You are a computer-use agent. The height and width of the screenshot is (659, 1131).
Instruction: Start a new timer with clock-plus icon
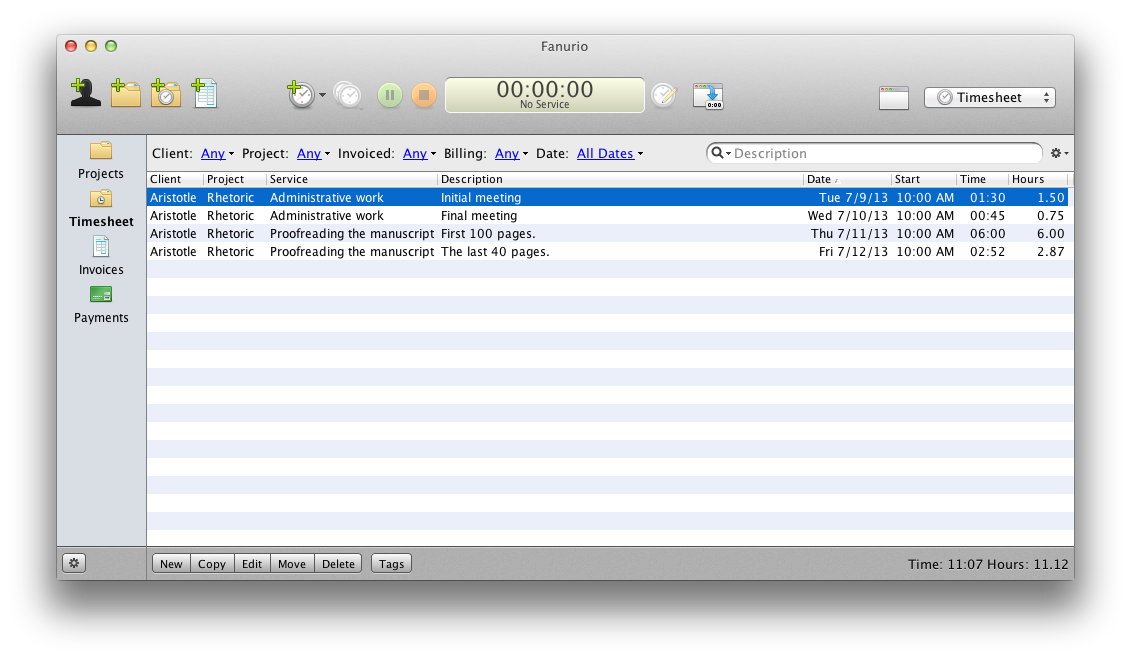301,94
